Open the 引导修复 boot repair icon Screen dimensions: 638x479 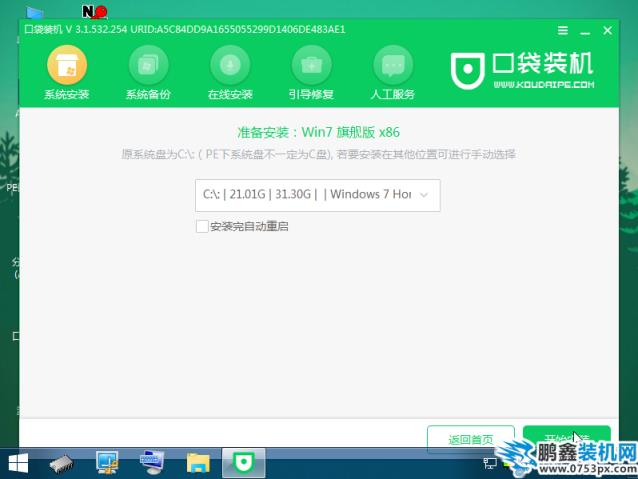click(x=311, y=65)
